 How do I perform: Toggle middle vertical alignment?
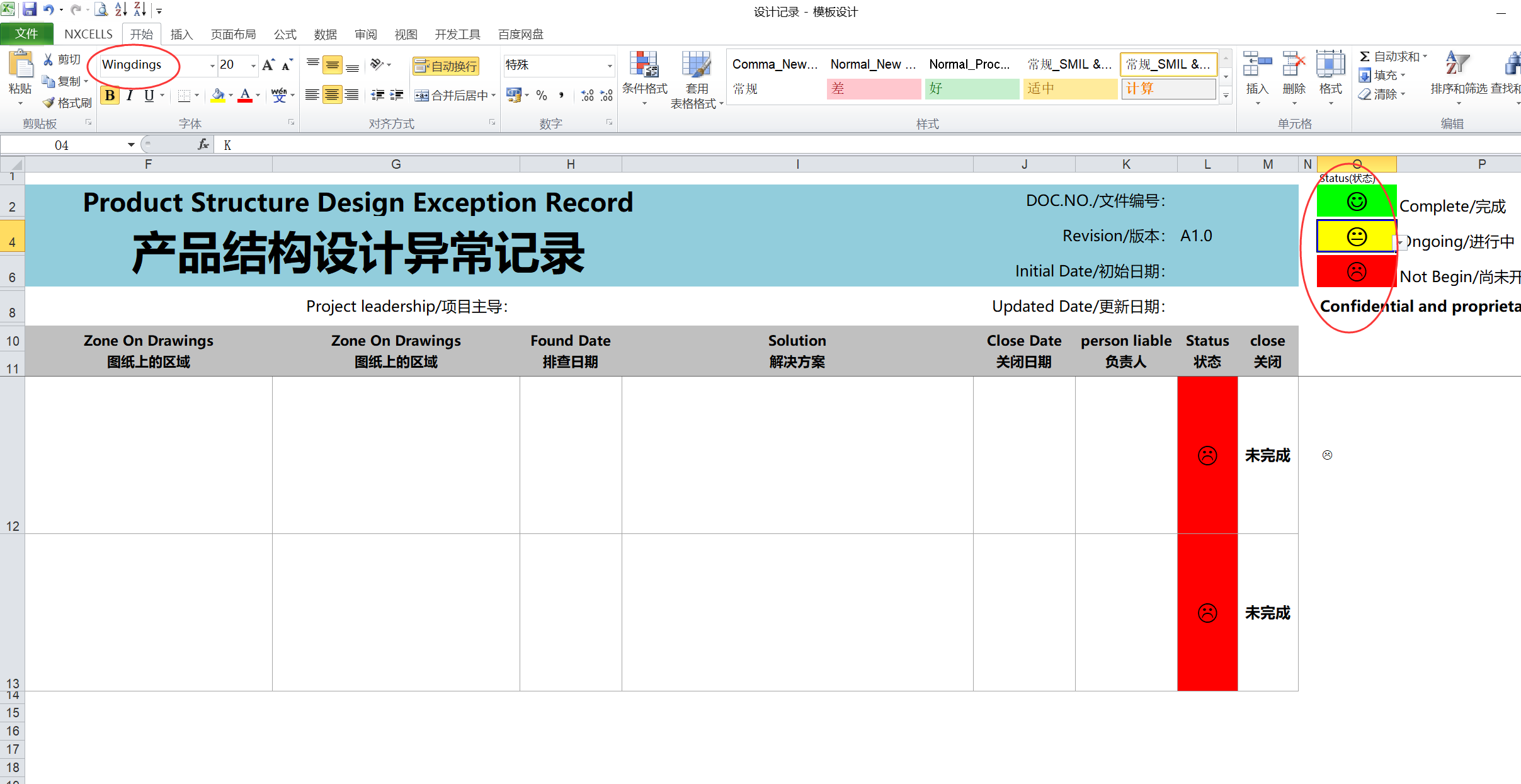332,64
